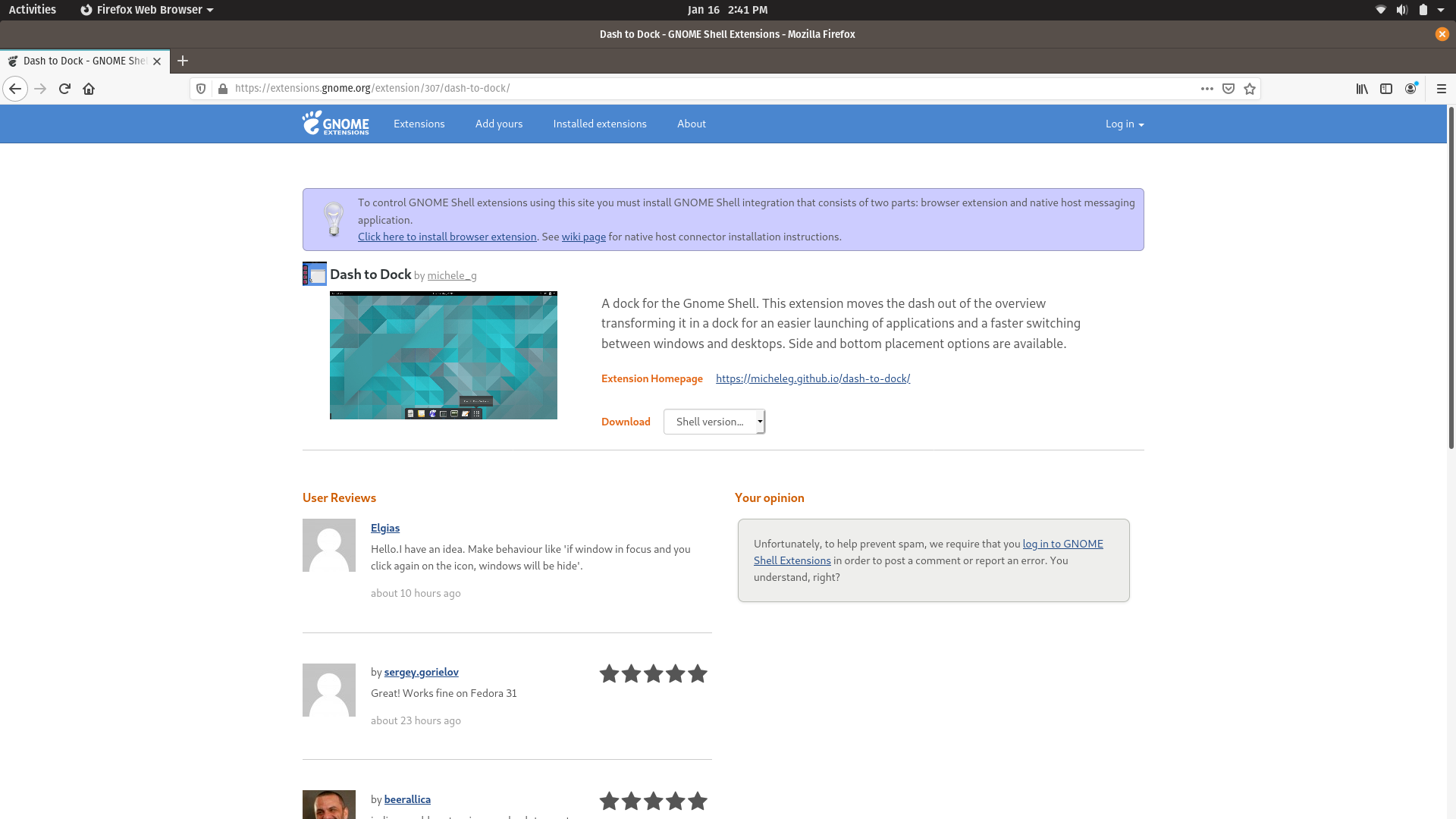This screenshot has width=1456, height=819.
Task: Click the Download label
Action: 626,422
